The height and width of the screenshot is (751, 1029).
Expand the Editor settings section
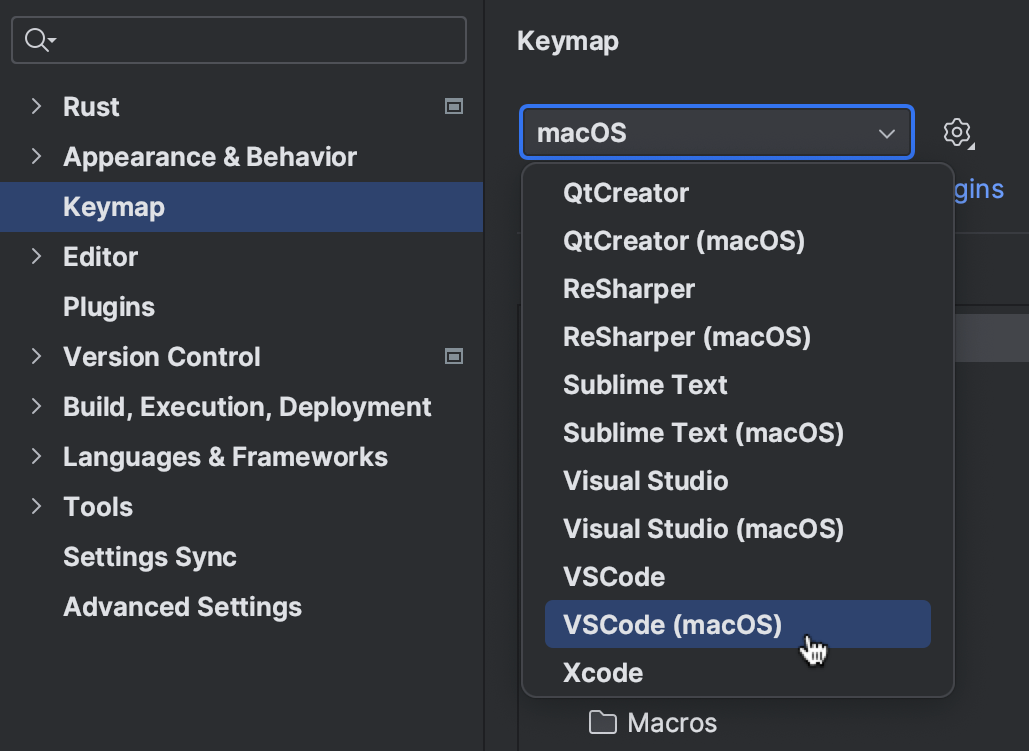coord(37,256)
